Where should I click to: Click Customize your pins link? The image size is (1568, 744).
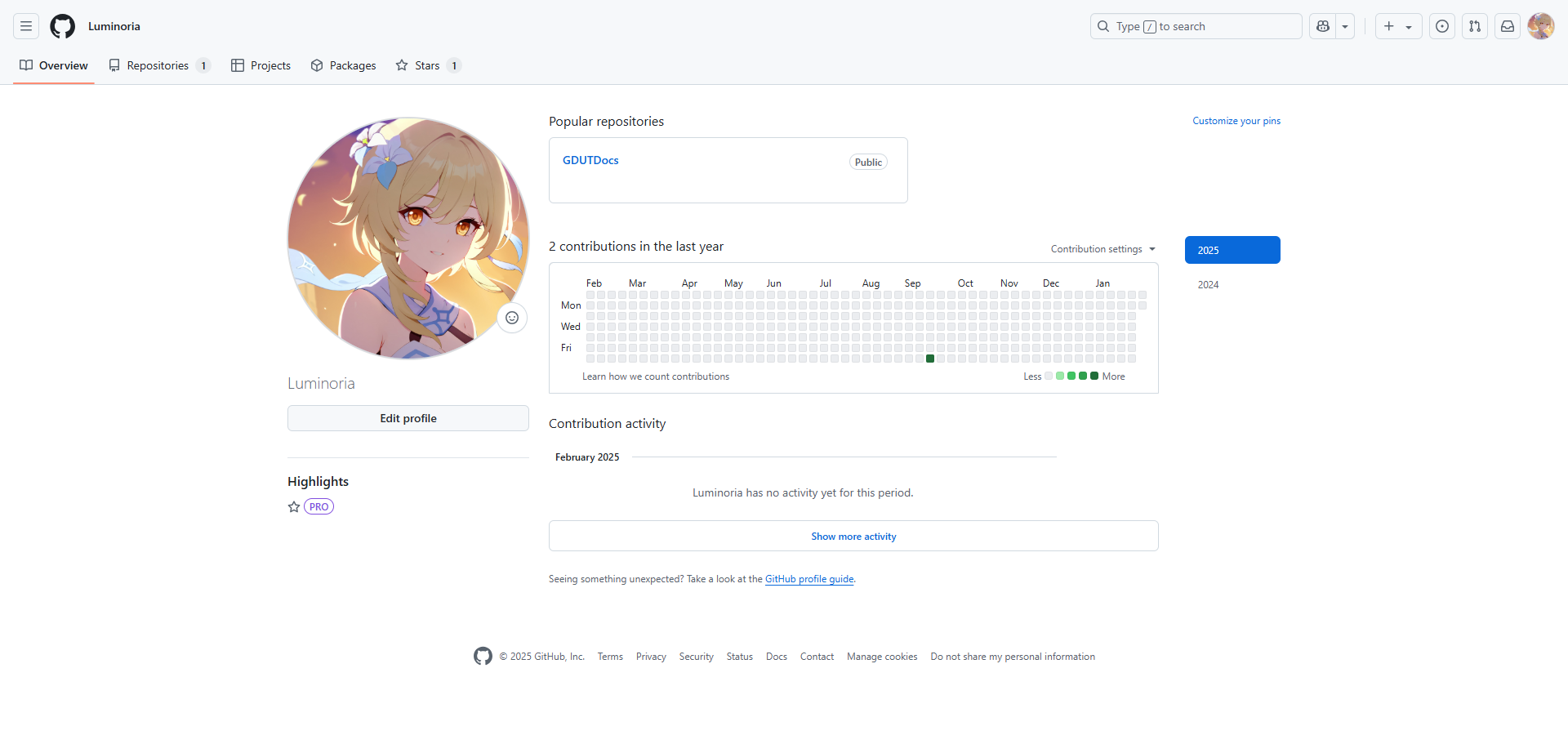1236,121
